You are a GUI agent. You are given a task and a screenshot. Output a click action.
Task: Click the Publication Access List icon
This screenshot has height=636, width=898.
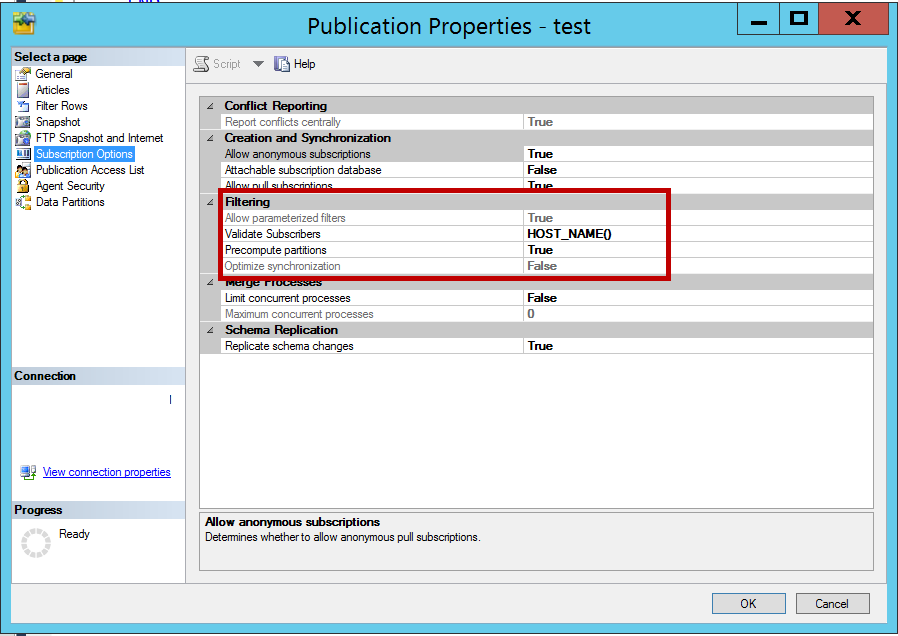pyautogui.click(x=23, y=170)
